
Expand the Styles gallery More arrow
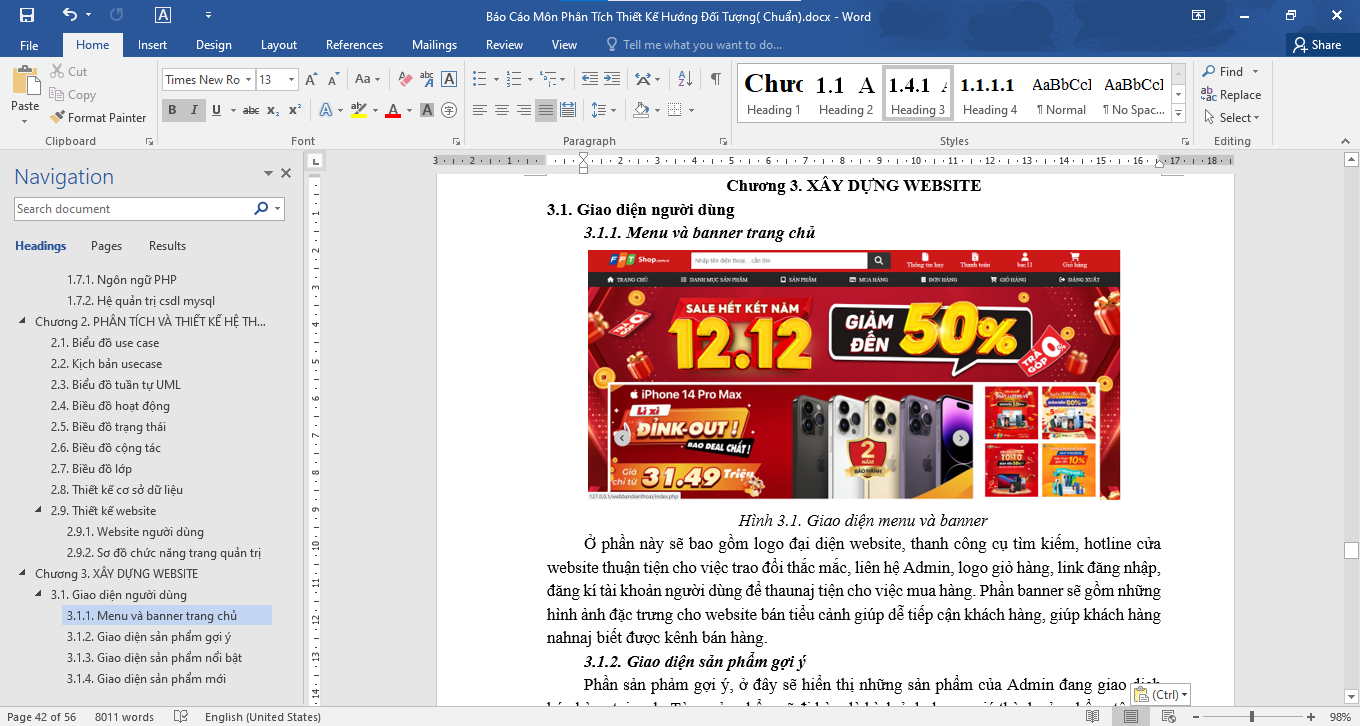(x=1178, y=113)
